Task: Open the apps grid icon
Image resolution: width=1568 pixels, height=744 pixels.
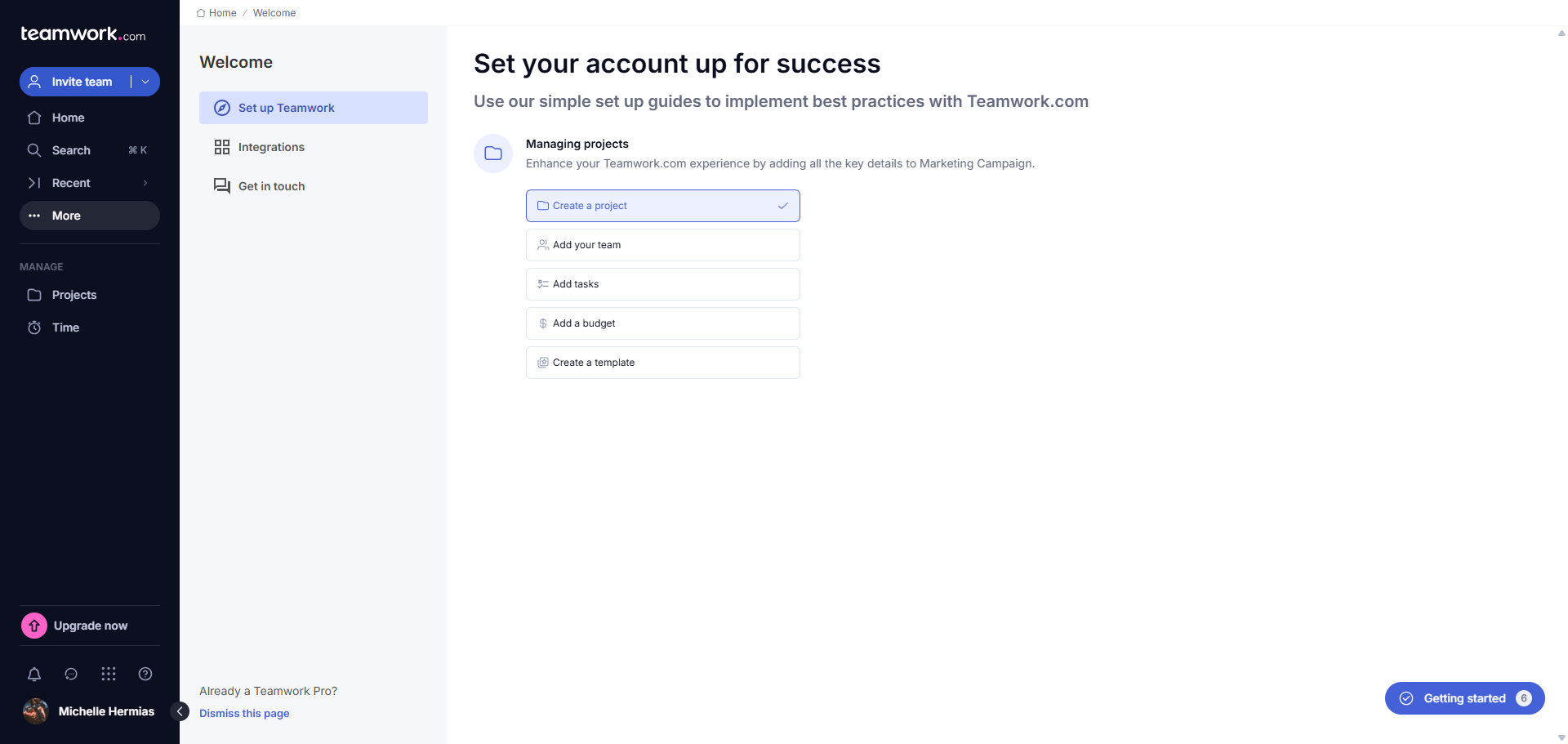Action: coord(109,674)
